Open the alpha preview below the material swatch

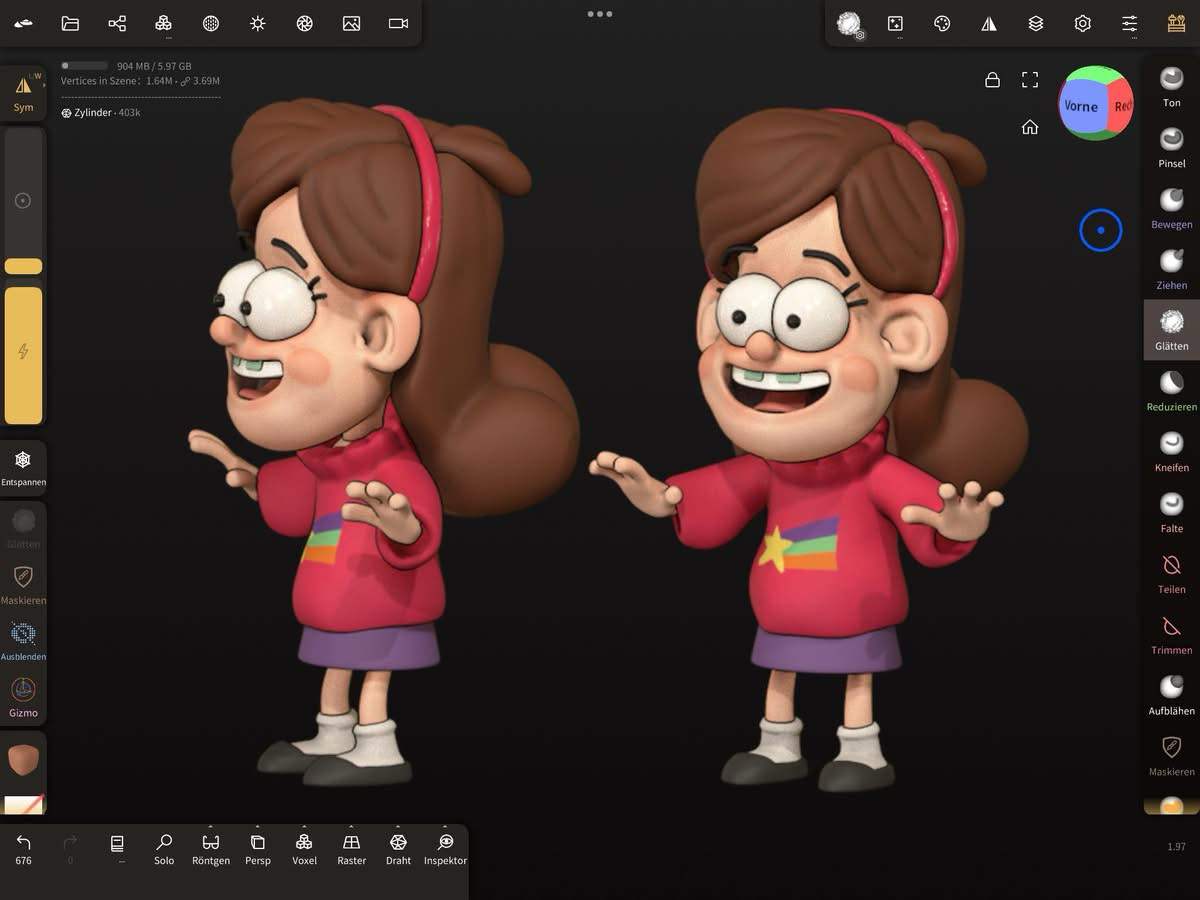coord(23,805)
